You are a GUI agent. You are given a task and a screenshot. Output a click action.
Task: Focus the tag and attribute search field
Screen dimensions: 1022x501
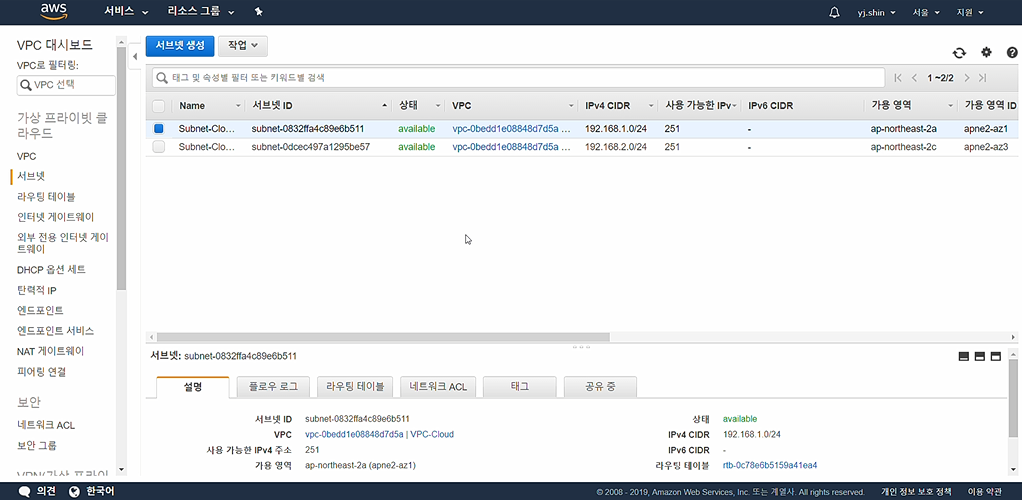click(518, 78)
